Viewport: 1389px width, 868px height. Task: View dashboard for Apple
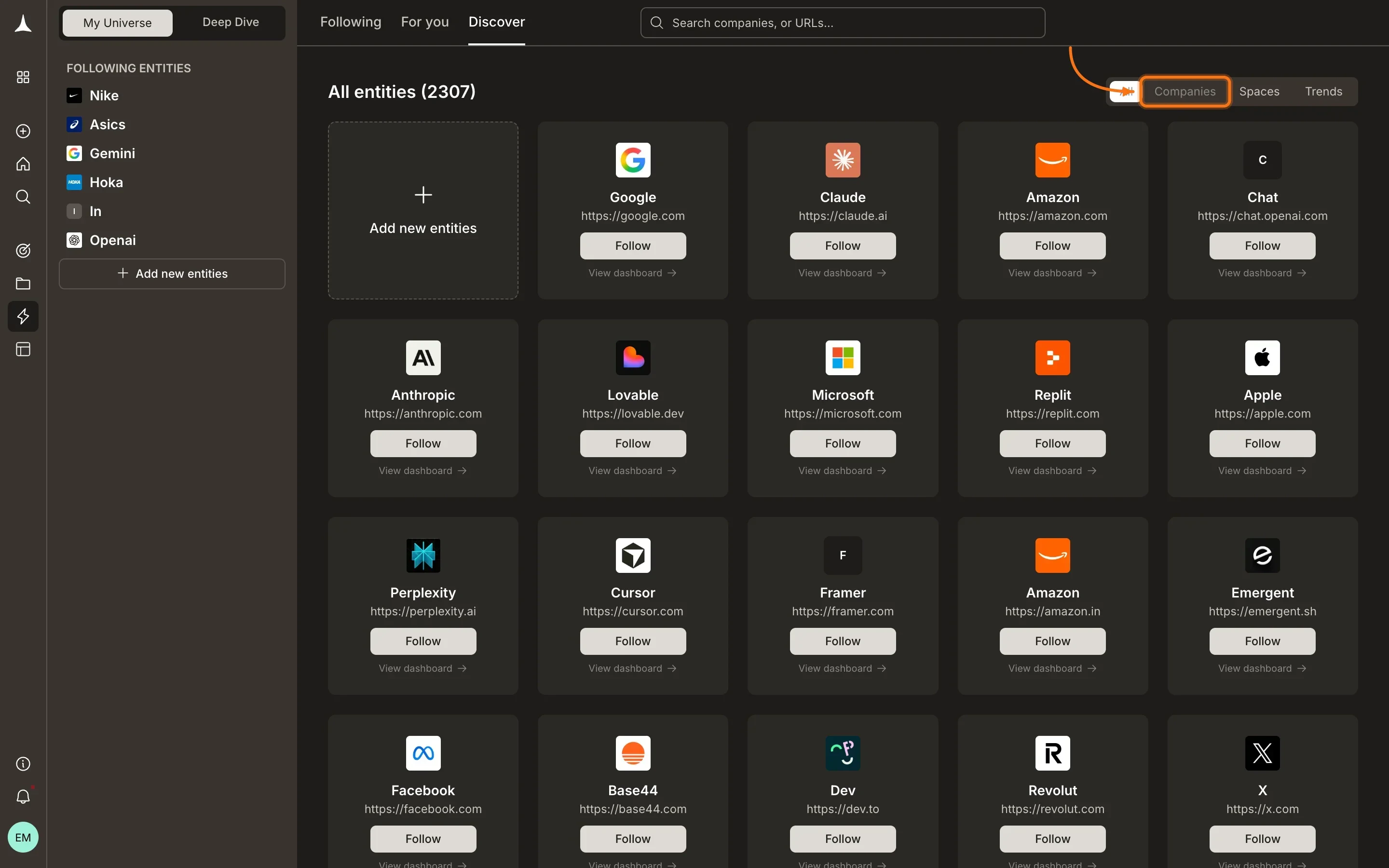click(x=1262, y=471)
